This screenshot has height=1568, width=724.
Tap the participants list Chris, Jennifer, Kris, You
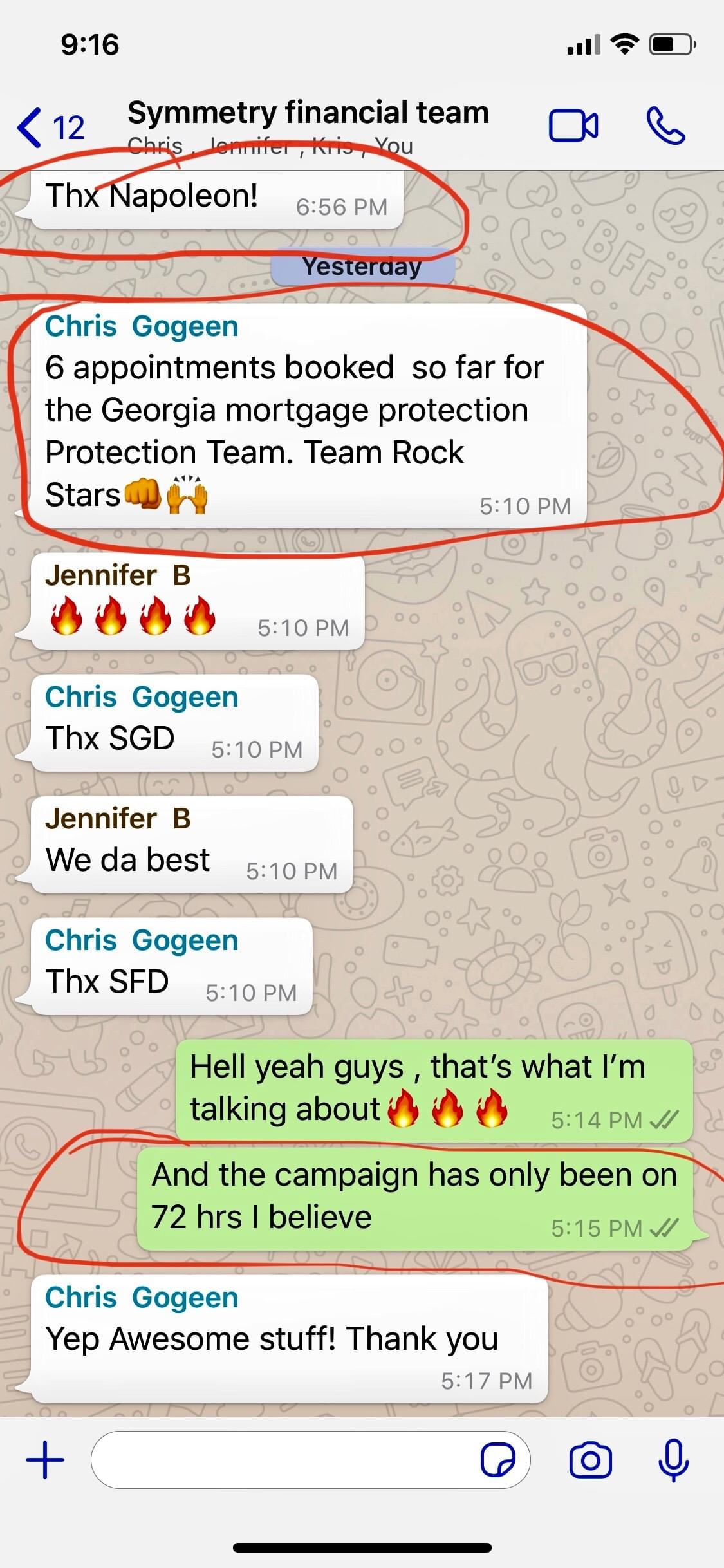pyautogui.click(x=270, y=146)
